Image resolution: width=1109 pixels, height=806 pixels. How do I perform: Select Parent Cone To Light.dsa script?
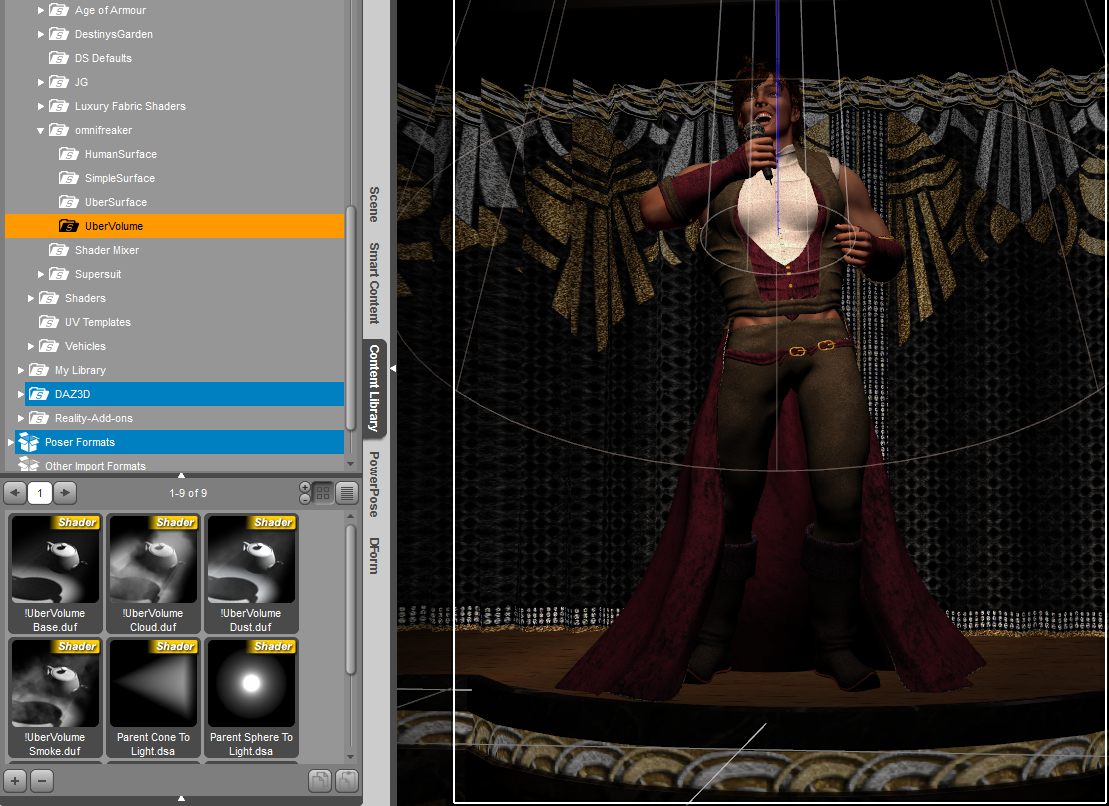point(153,698)
